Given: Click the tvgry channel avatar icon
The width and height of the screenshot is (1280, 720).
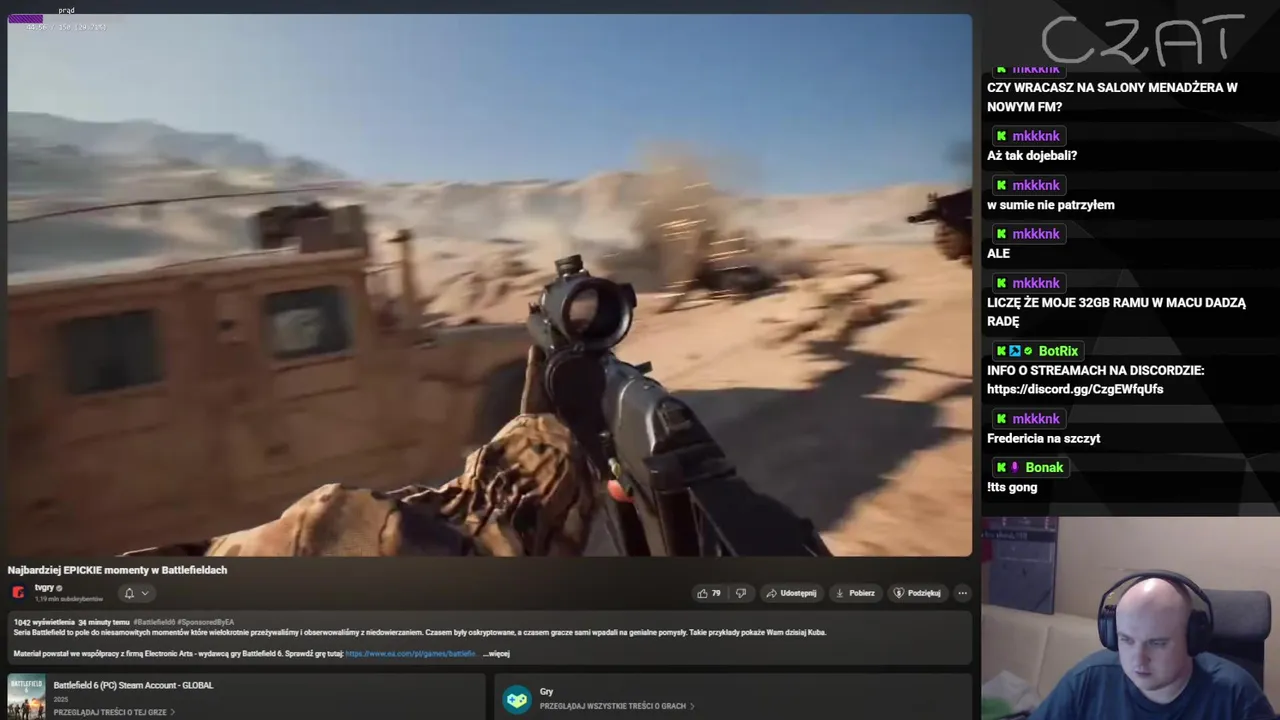Looking at the screenshot, I should [18, 593].
